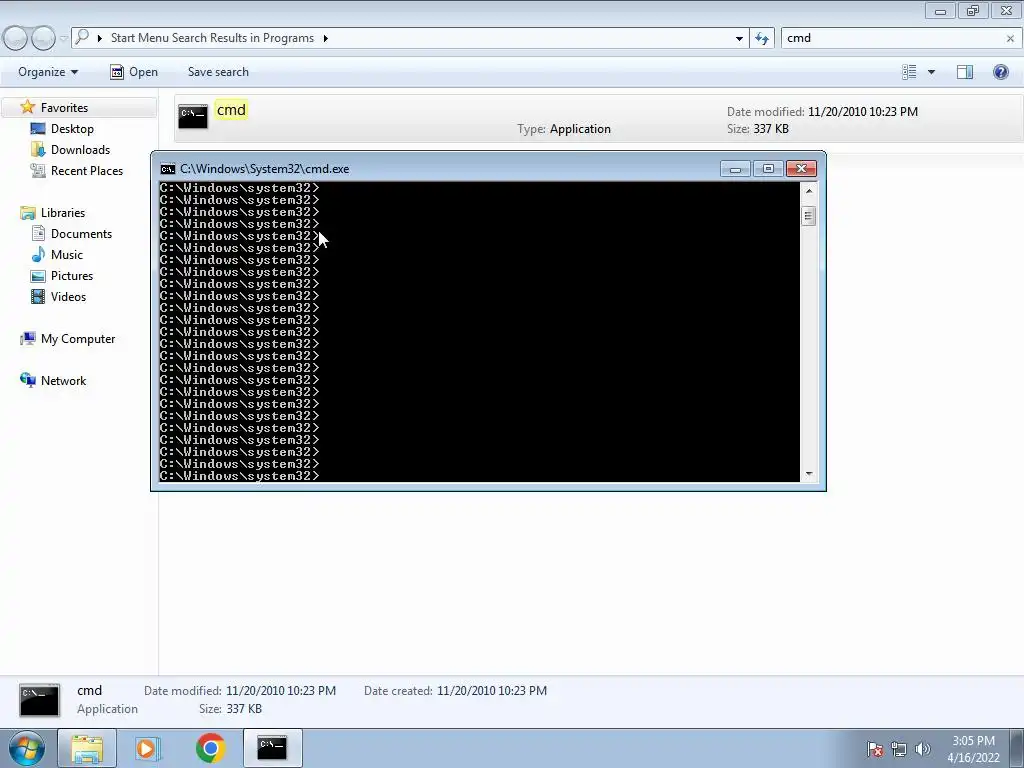The width and height of the screenshot is (1024, 768).
Task: Open the network tray icon
Action: pos(899,749)
